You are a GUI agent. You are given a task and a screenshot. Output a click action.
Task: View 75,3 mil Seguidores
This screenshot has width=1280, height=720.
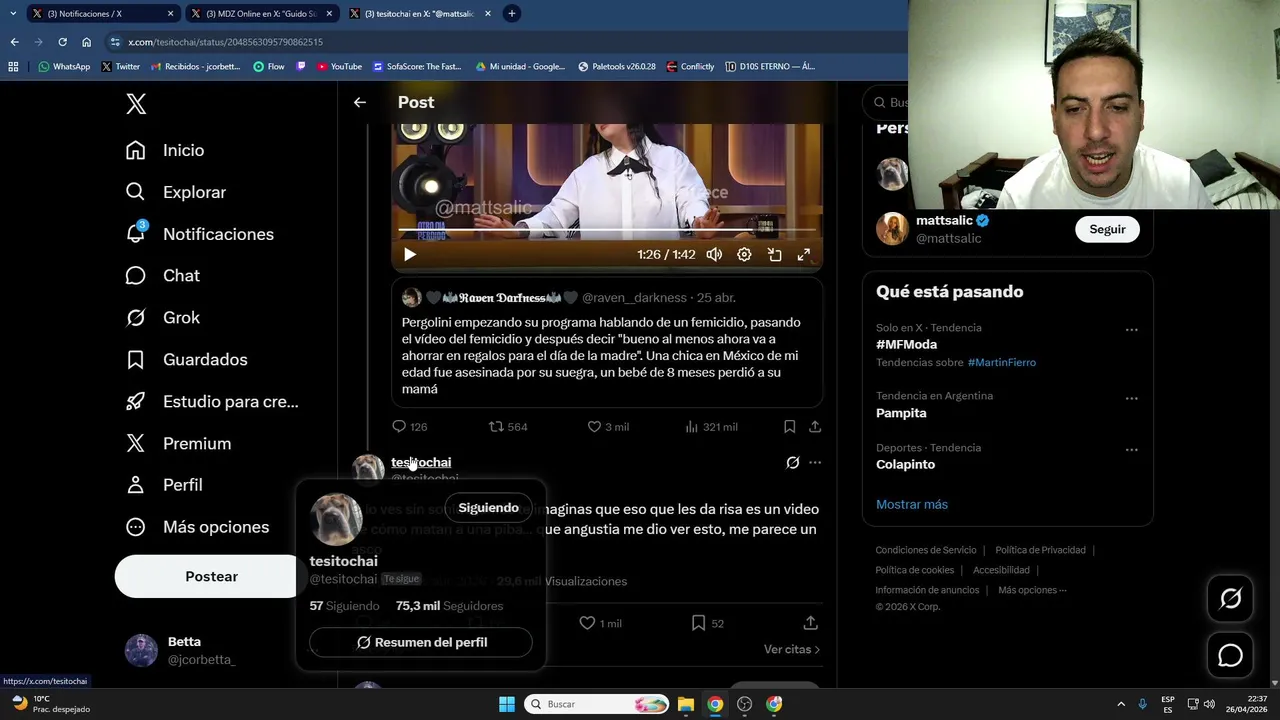point(449,606)
